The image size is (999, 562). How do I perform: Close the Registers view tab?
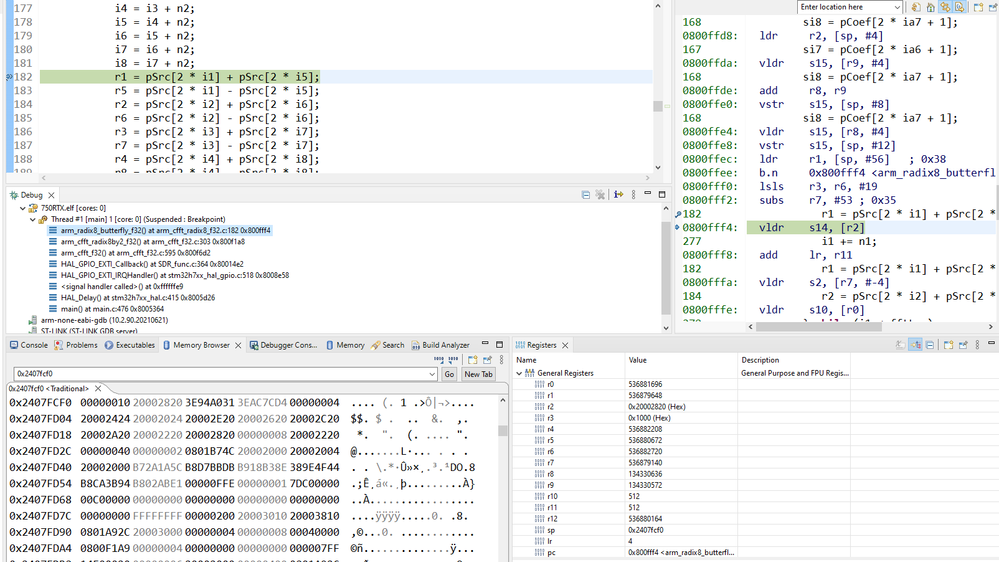pos(565,345)
